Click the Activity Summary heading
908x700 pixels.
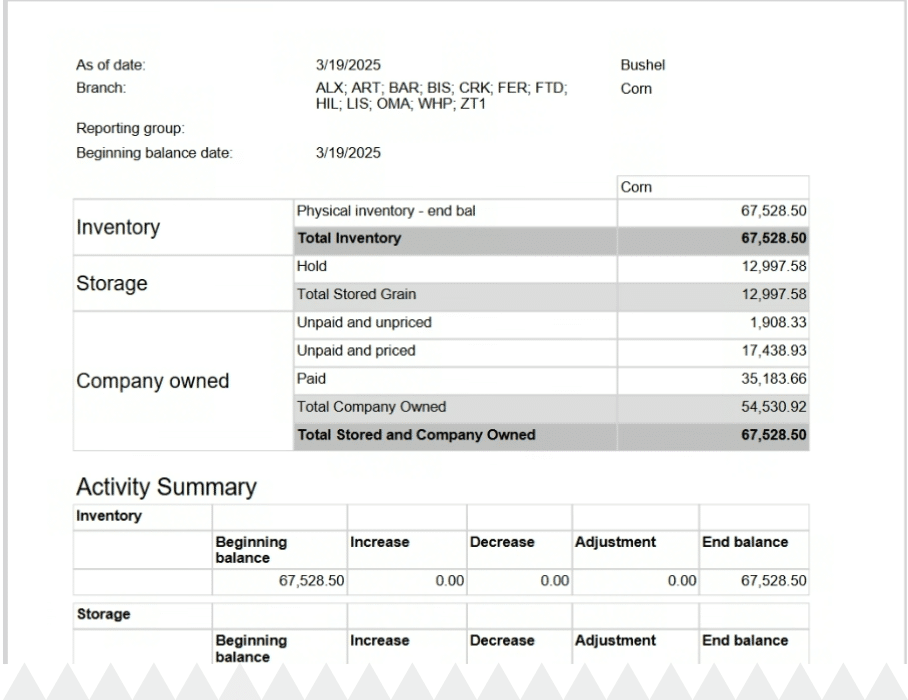point(166,487)
